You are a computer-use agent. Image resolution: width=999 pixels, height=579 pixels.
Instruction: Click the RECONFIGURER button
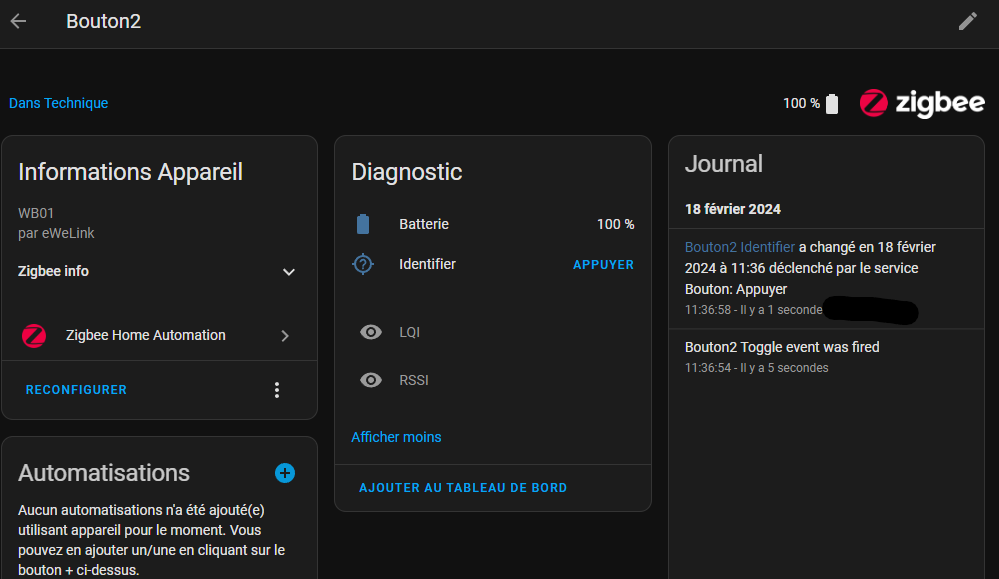[x=76, y=390]
